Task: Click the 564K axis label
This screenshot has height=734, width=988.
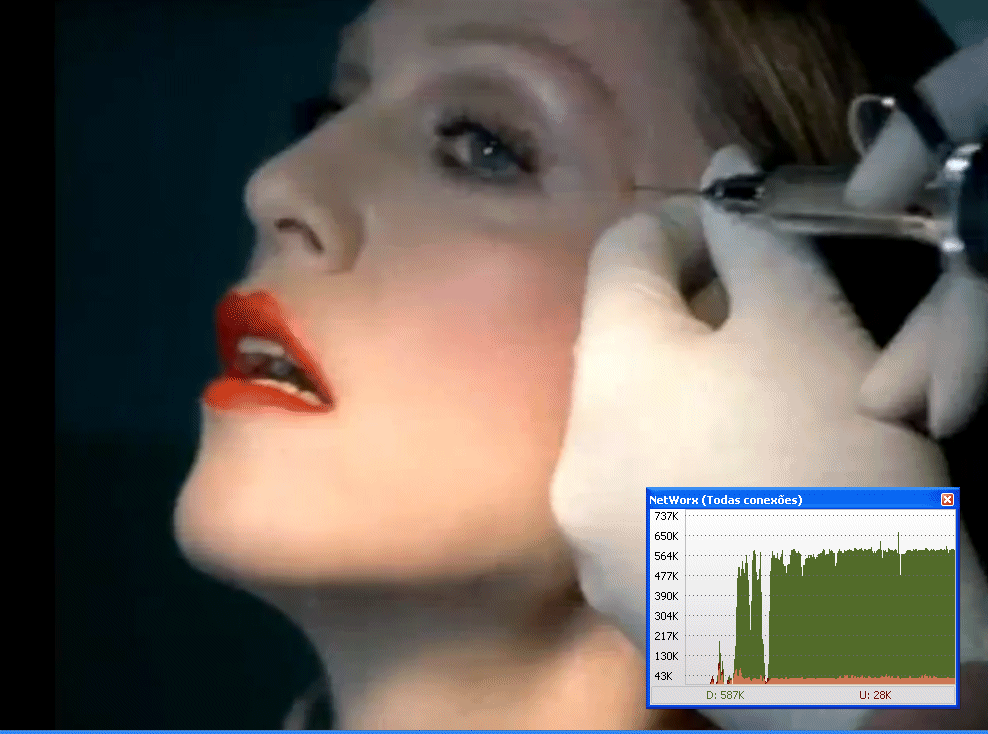Action: (x=666, y=556)
